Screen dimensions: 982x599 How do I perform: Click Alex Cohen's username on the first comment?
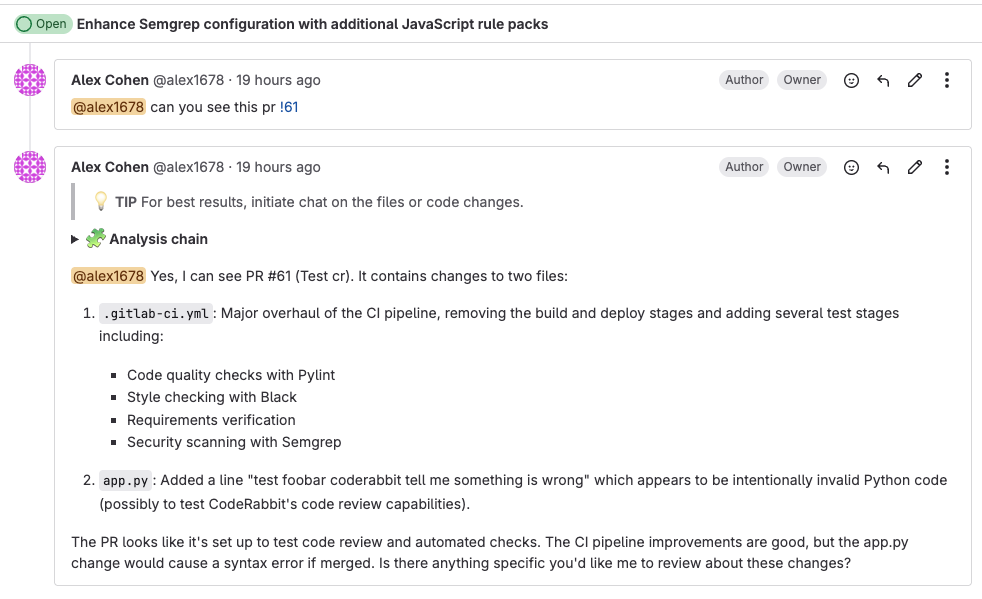pos(108,80)
